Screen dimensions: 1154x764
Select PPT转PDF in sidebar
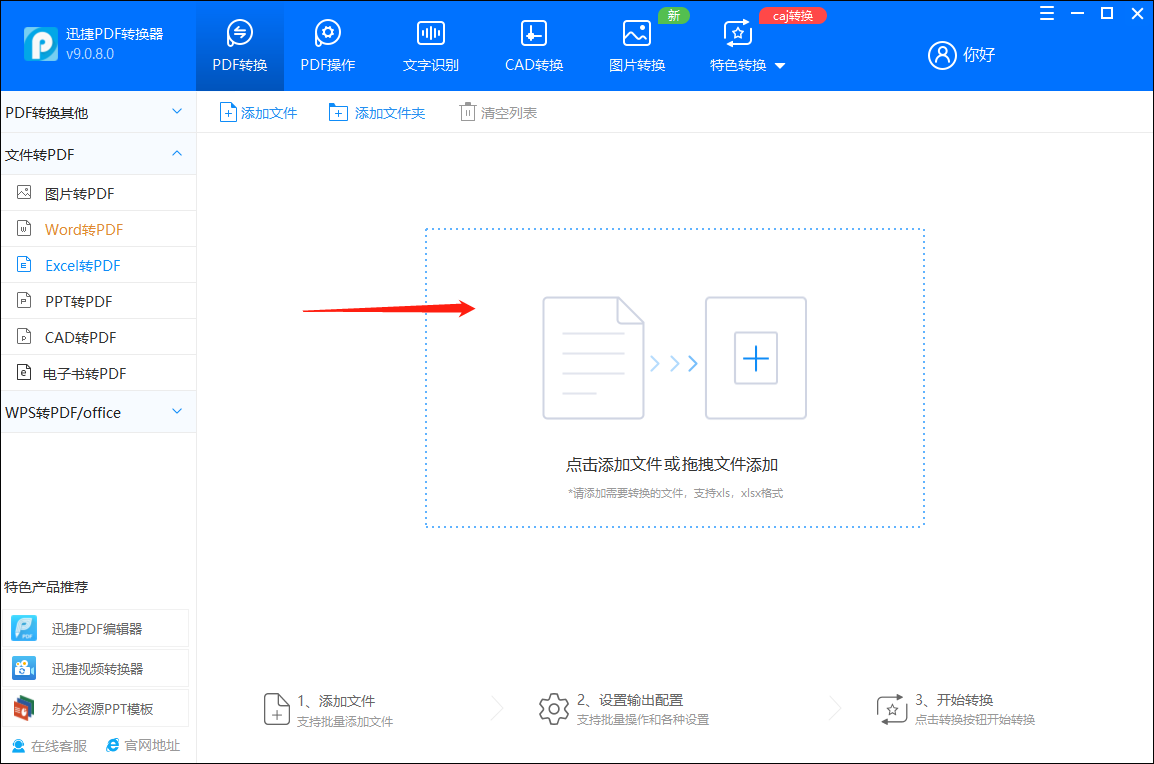(98, 301)
